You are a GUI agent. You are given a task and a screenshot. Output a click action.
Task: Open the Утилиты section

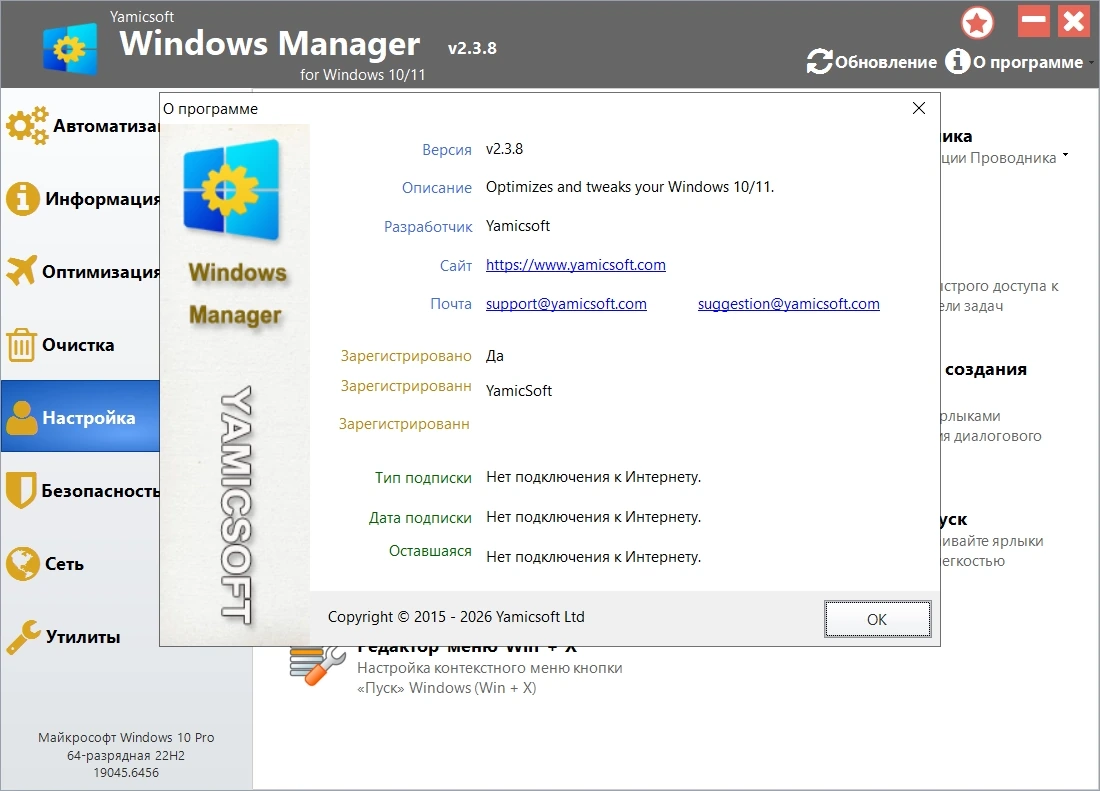[x=80, y=637]
